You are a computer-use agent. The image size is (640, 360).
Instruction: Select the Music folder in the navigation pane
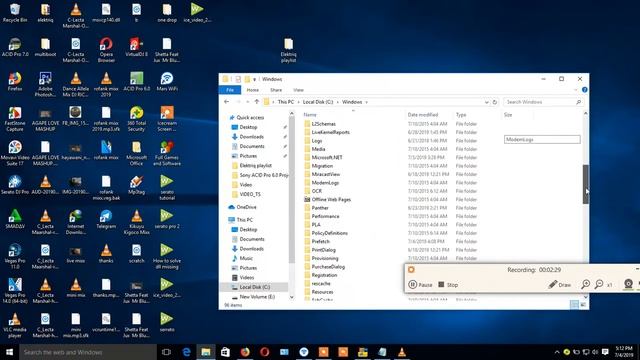tap(246, 258)
